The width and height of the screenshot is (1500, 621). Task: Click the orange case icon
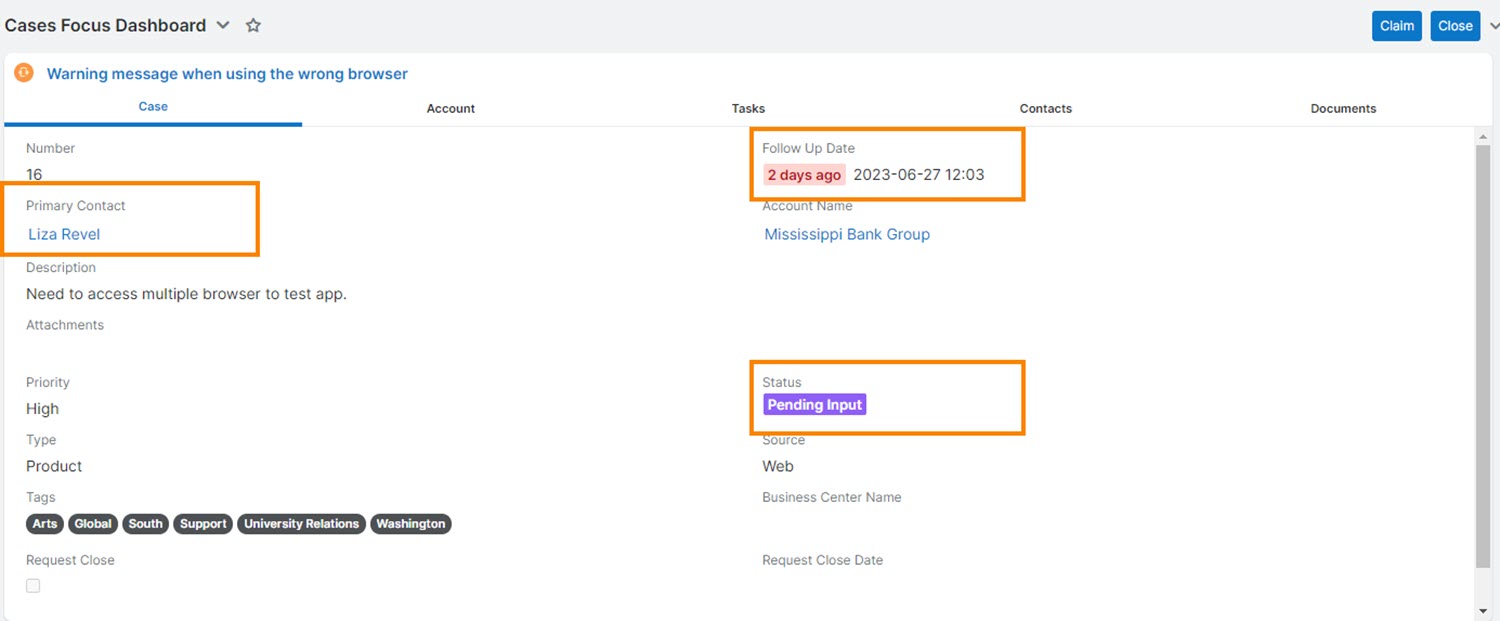(24, 73)
